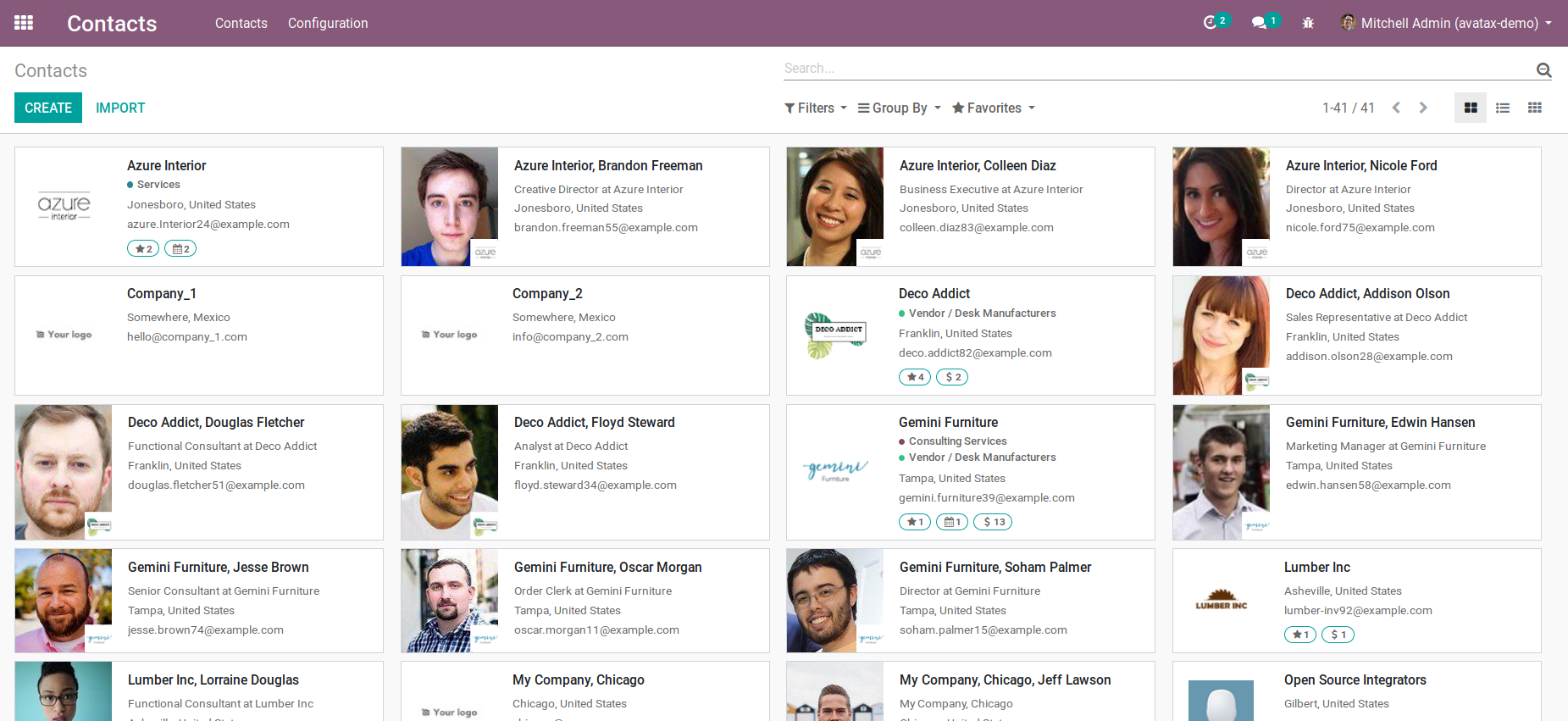1568x721 pixels.
Task: Click Deco Addict's dollar sales badge
Action: (x=952, y=377)
